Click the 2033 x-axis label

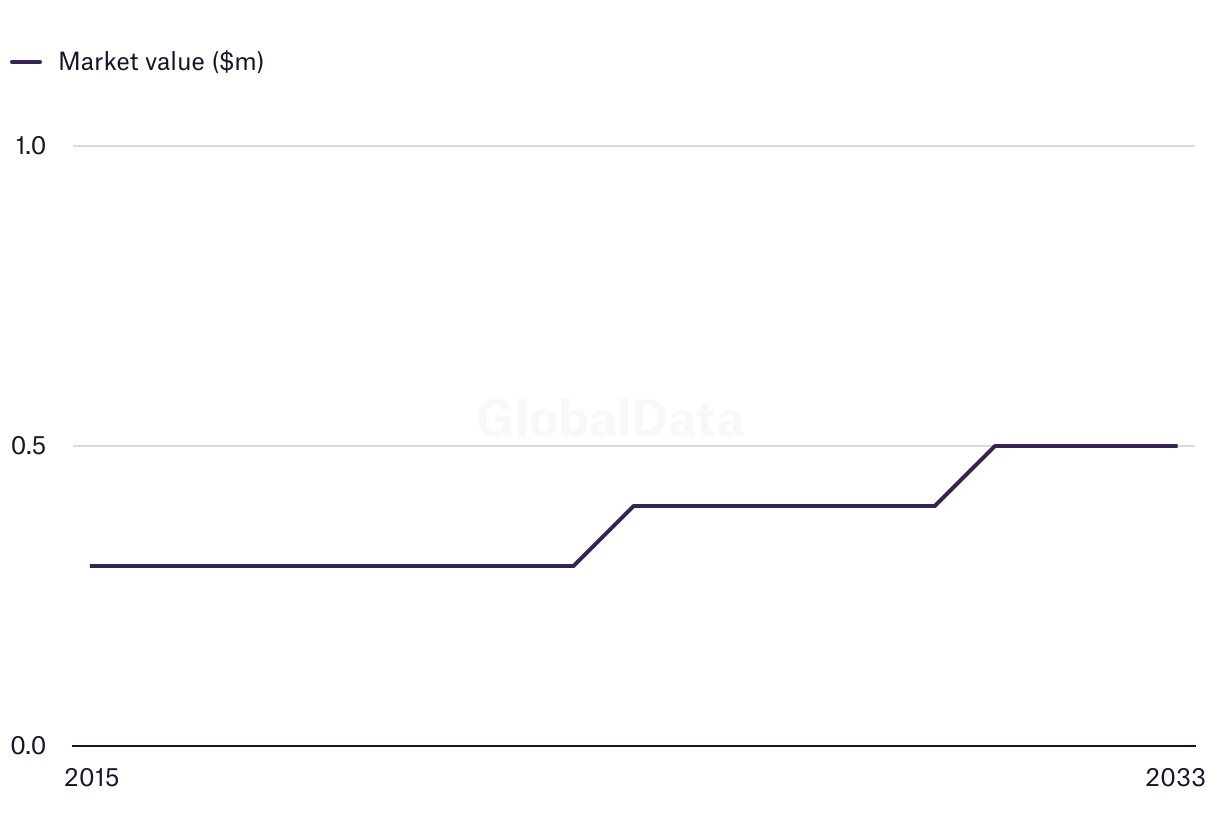pyautogui.click(x=1176, y=778)
